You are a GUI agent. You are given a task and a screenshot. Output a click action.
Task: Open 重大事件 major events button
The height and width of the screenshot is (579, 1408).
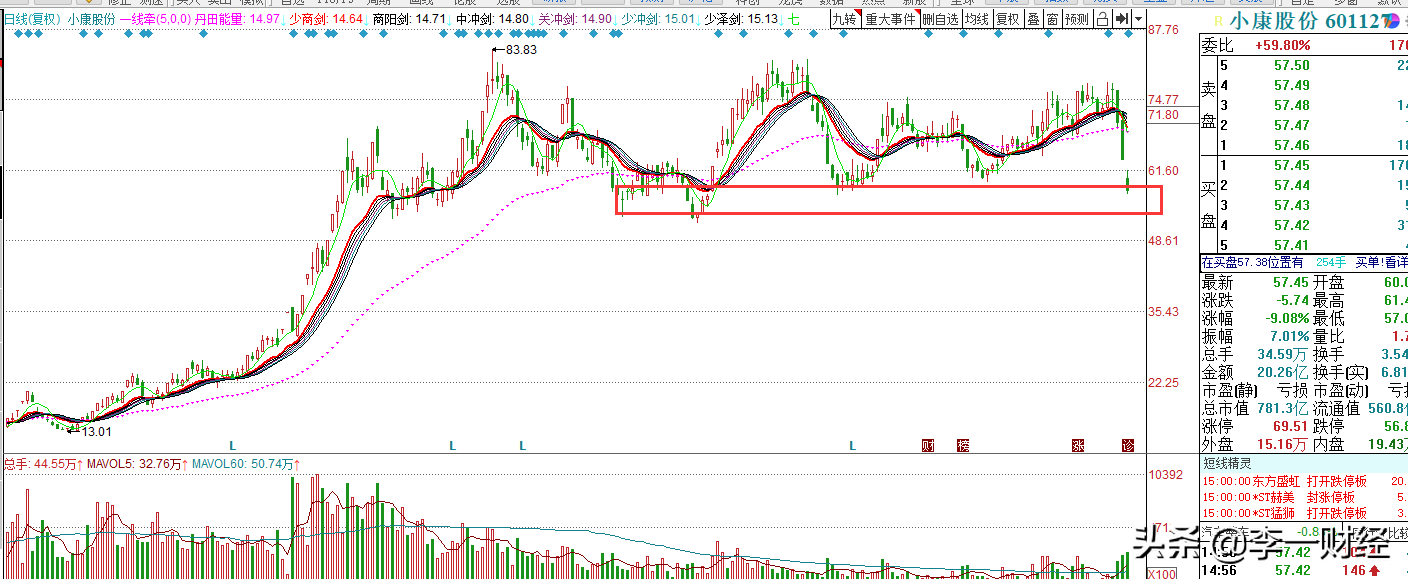click(890, 19)
